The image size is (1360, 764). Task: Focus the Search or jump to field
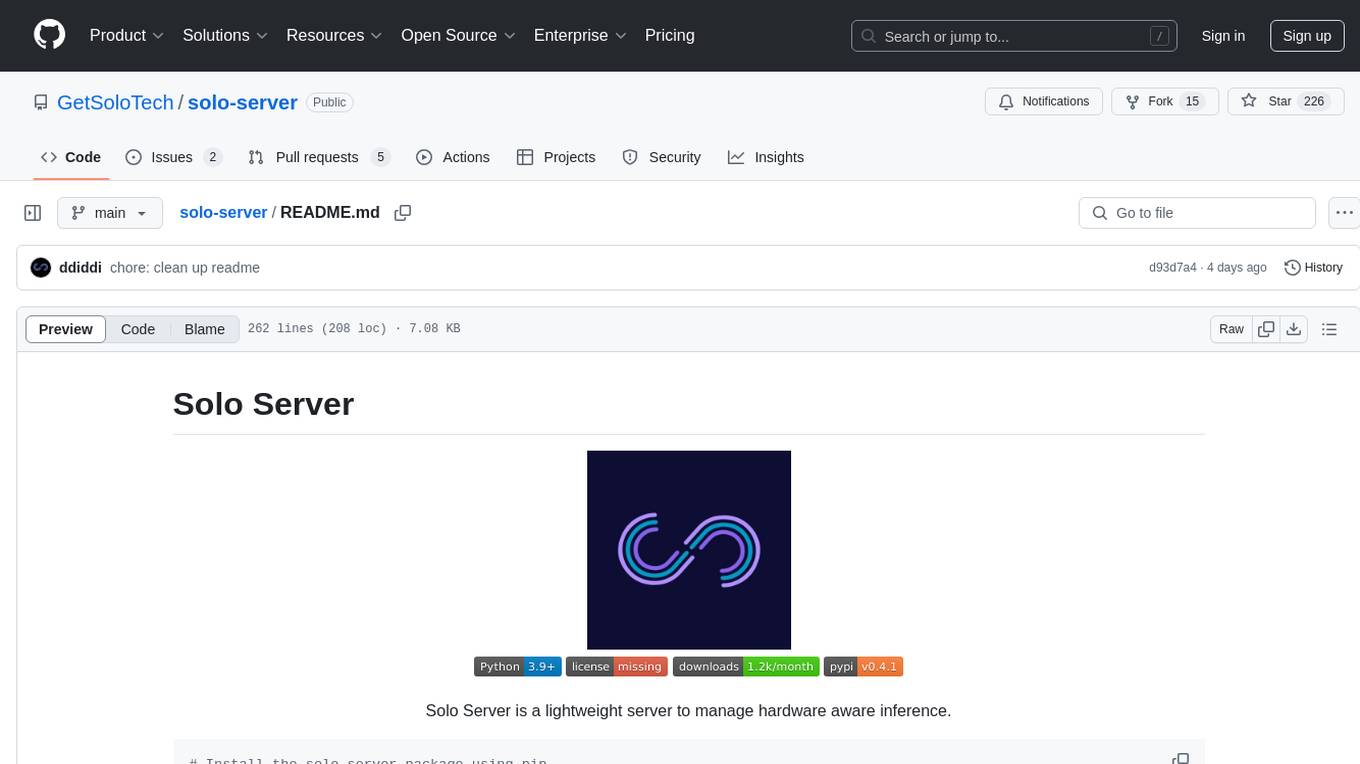click(x=1014, y=36)
